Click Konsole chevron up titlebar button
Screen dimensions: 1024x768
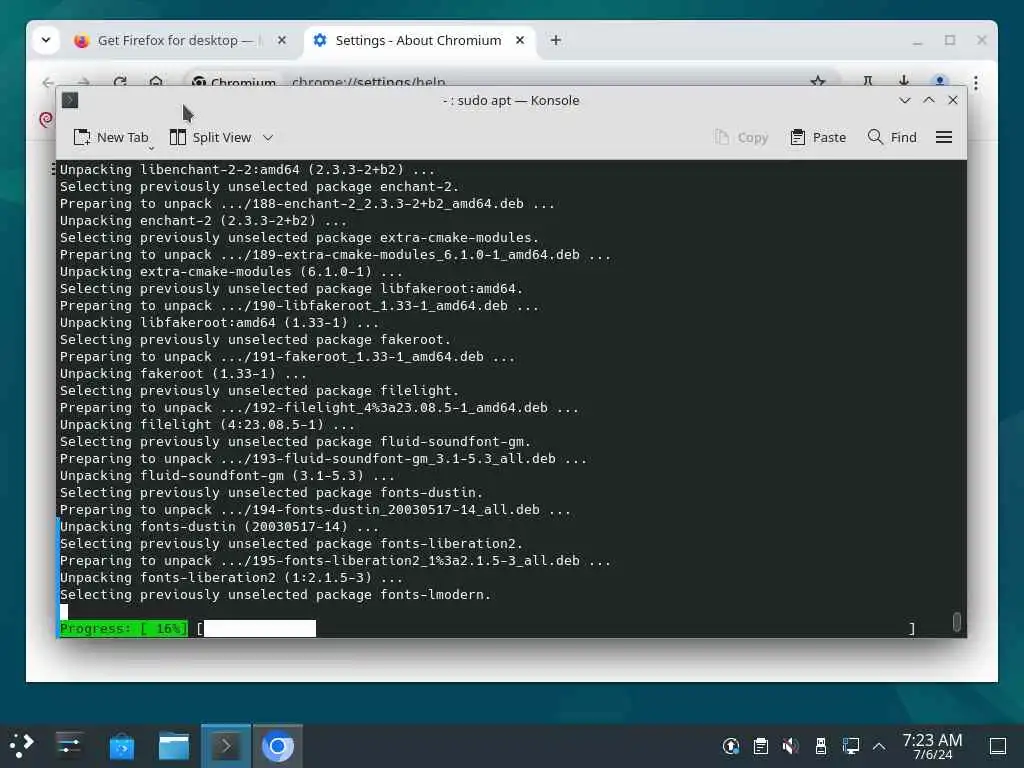click(x=929, y=100)
